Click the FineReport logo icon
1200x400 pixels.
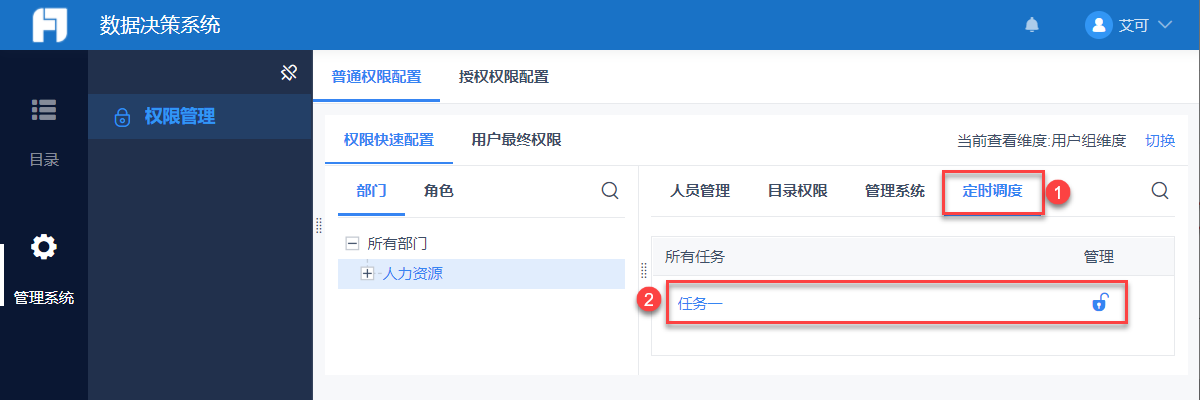(x=49, y=25)
